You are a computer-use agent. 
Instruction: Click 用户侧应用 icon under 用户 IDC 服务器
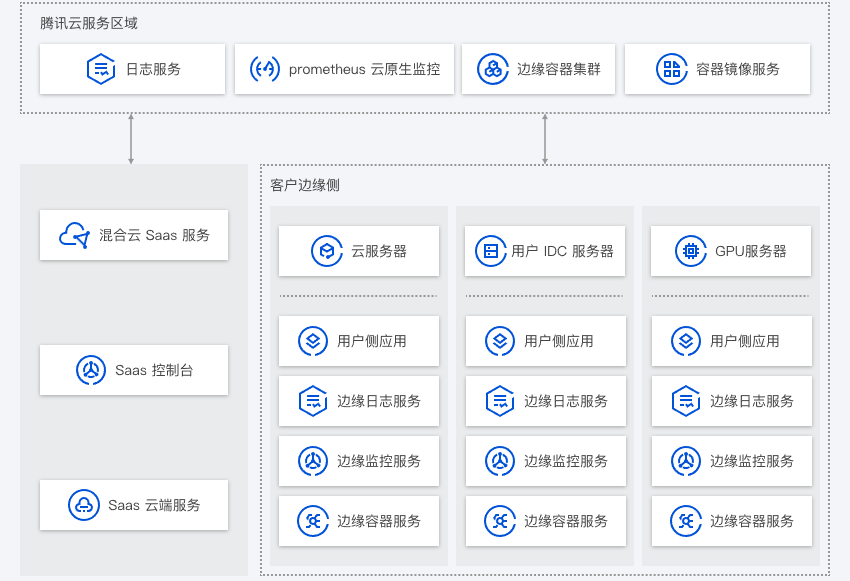tap(499, 341)
